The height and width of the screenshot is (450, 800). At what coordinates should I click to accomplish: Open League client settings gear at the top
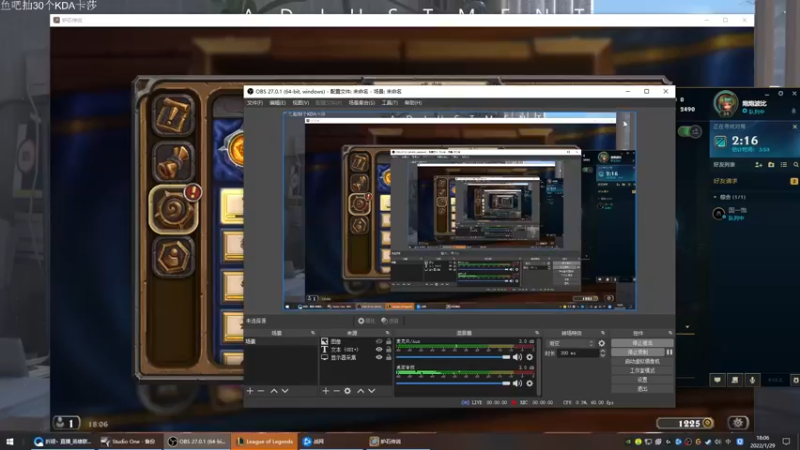coord(781,93)
